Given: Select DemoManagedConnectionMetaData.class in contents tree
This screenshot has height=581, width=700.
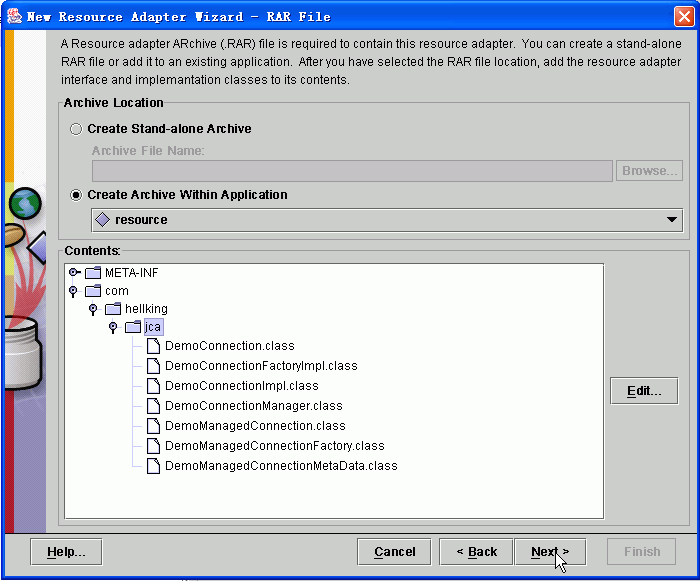Looking at the screenshot, I should pos(281,466).
